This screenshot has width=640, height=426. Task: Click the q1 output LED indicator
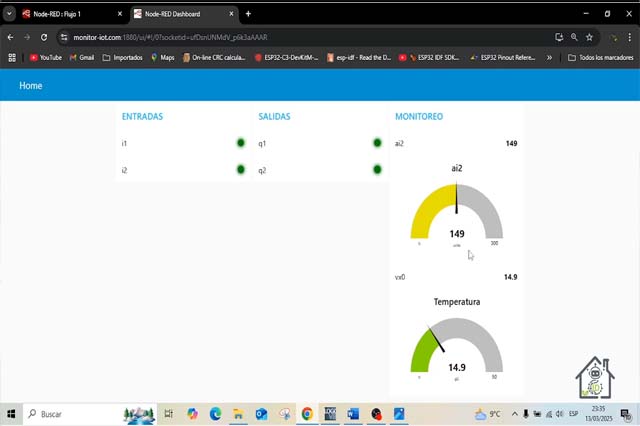(377, 143)
